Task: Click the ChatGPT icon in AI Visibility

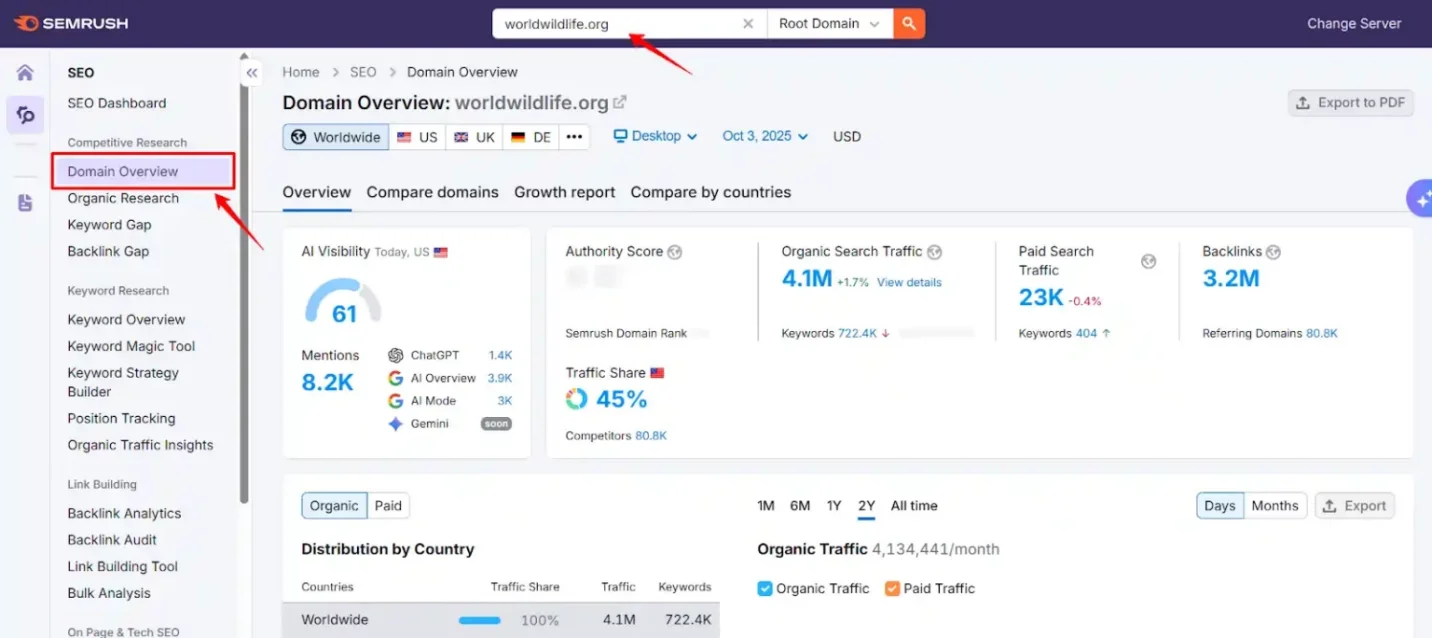Action: point(396,355)
